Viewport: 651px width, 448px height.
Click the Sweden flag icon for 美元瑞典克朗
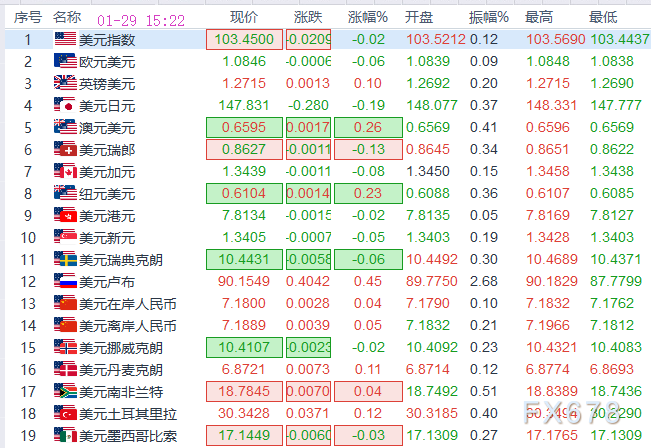[66, 259]
